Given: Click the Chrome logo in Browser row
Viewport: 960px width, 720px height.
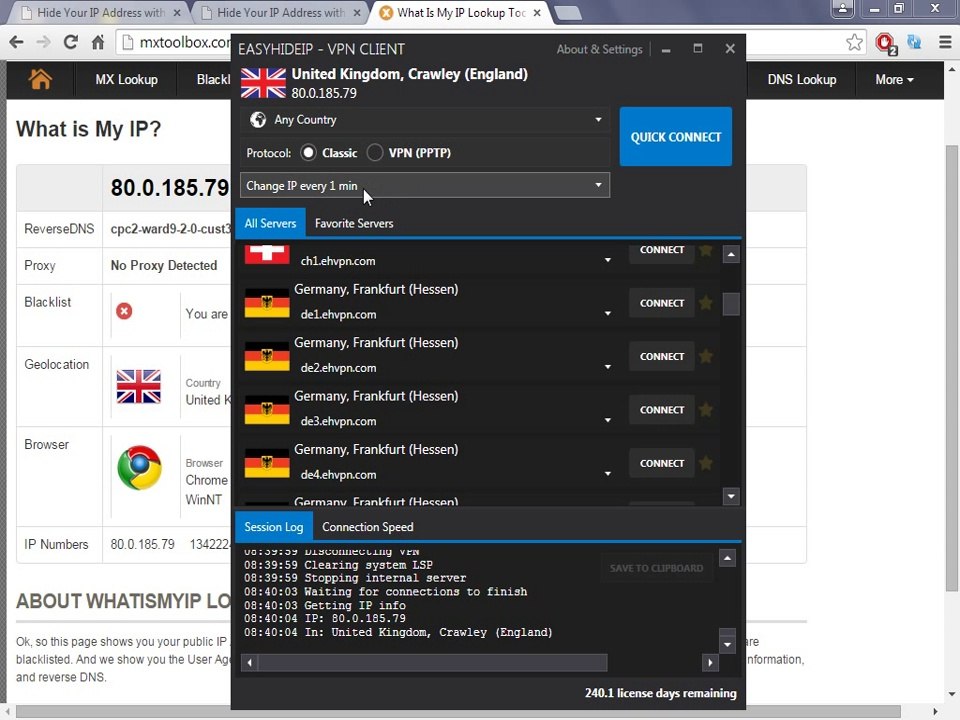Looking at the screenshot, I should pos(140,468).
